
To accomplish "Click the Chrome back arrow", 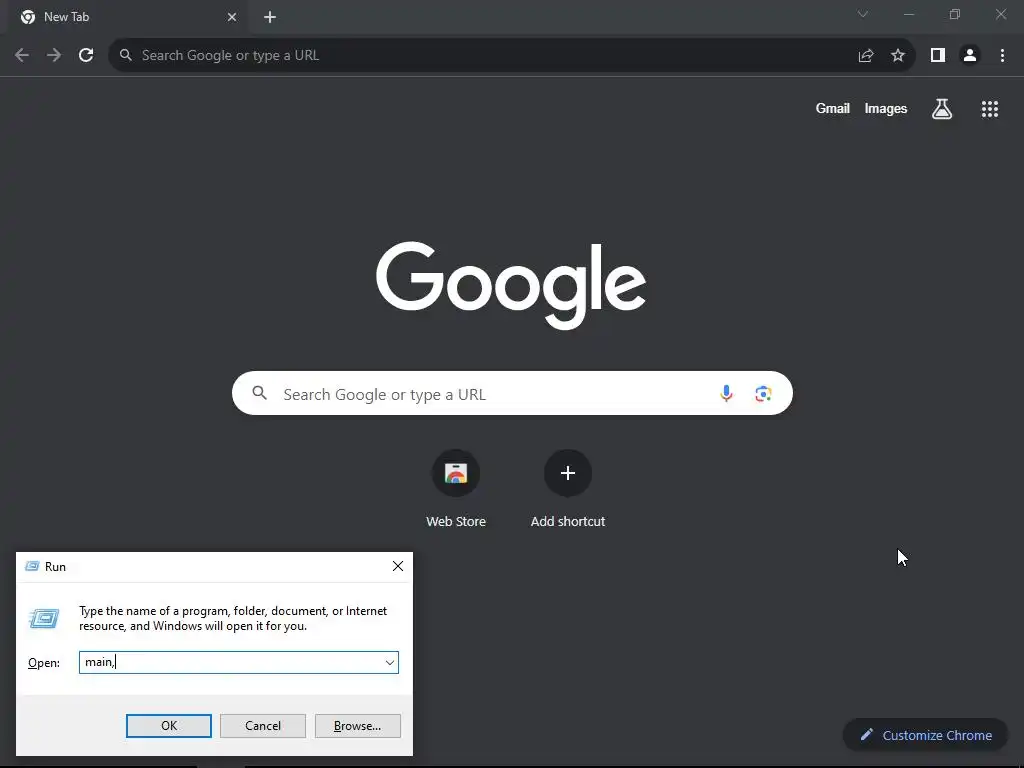I will (x=22, y=56).
